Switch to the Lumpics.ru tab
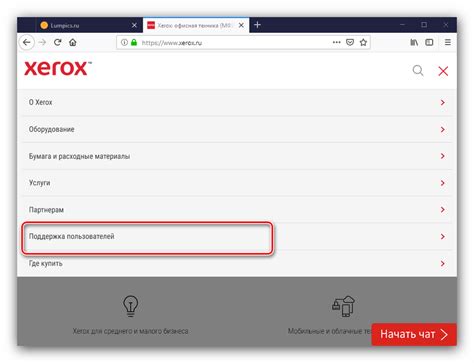Image resolution: width=474 pixels, height=363 pixels. coord(89,25)
